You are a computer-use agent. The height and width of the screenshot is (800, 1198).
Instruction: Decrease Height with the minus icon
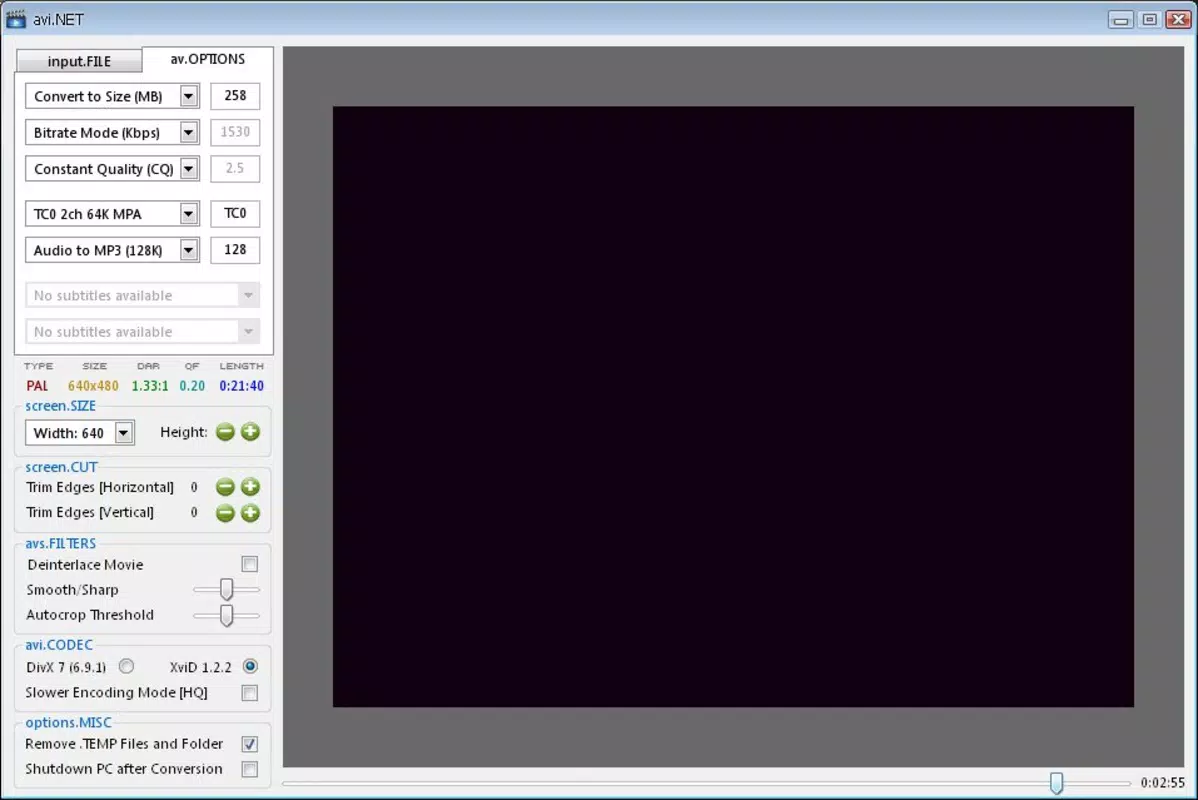tap(225, 432)
